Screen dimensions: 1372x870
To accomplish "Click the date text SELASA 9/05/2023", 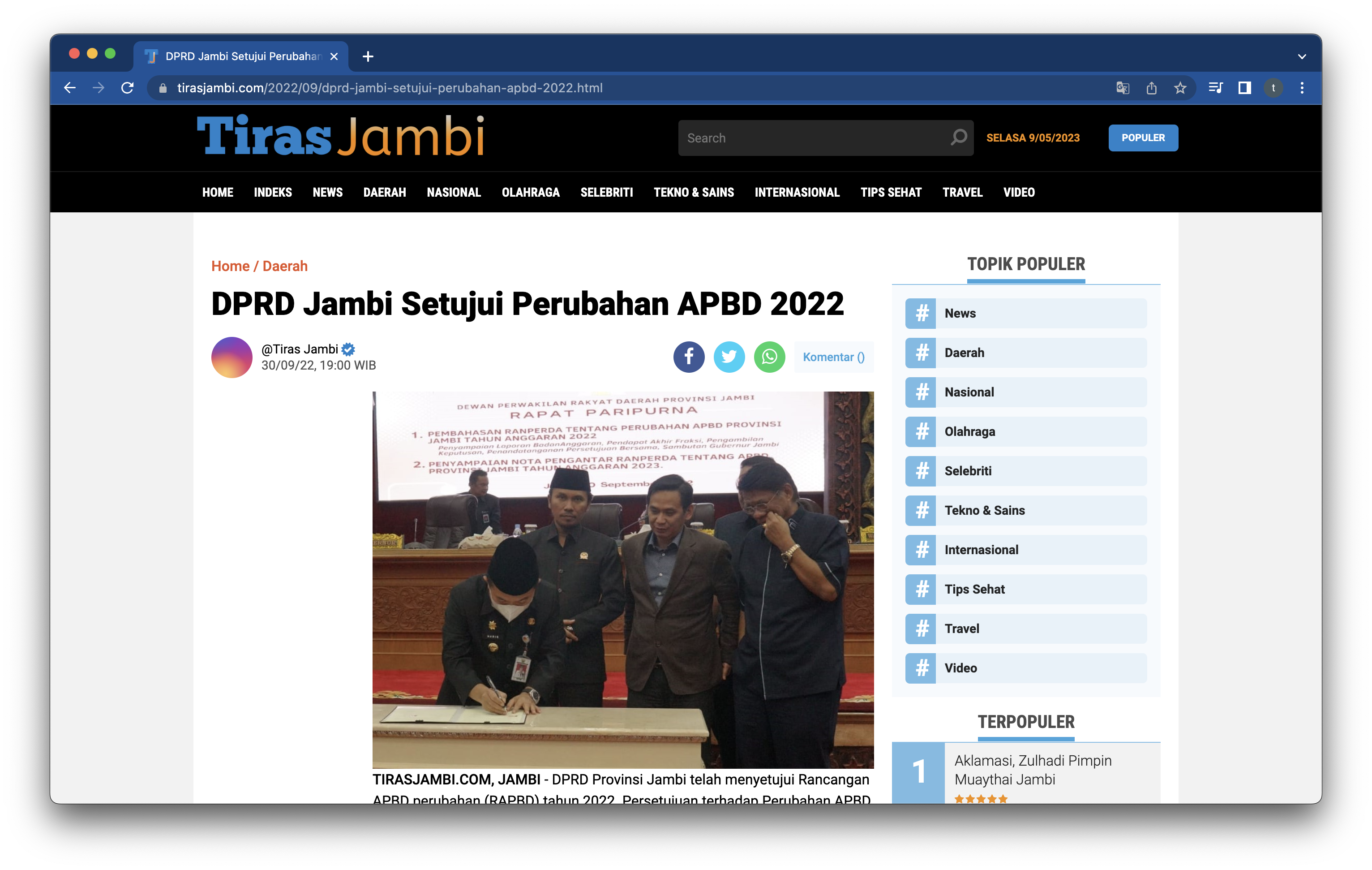I will pos(1033,138).
